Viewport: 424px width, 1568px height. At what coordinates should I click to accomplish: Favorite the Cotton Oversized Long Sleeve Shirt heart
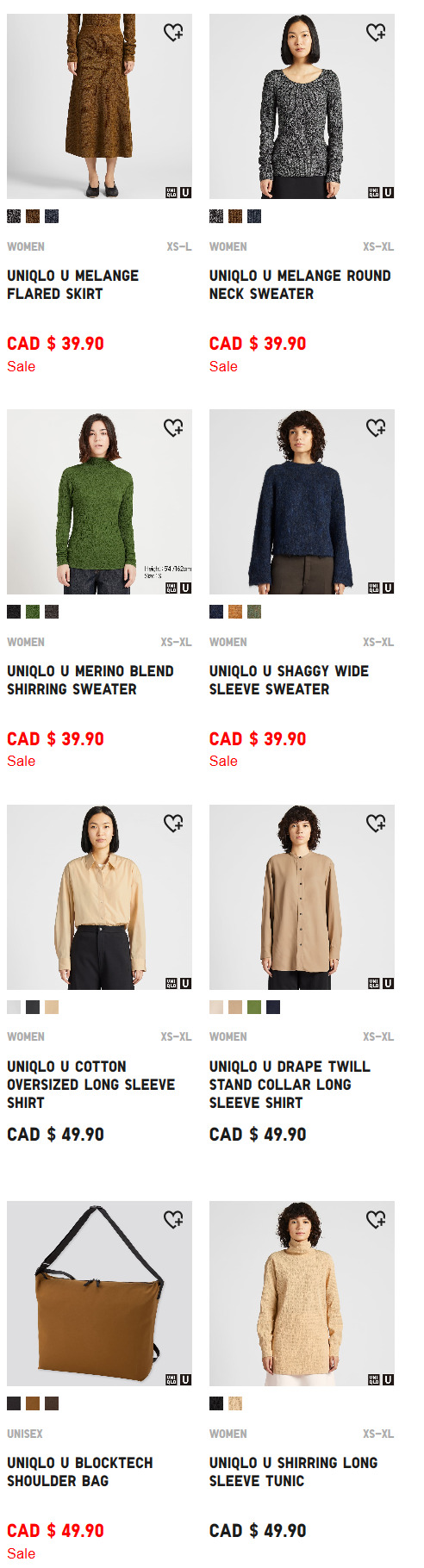coord(173,824)
